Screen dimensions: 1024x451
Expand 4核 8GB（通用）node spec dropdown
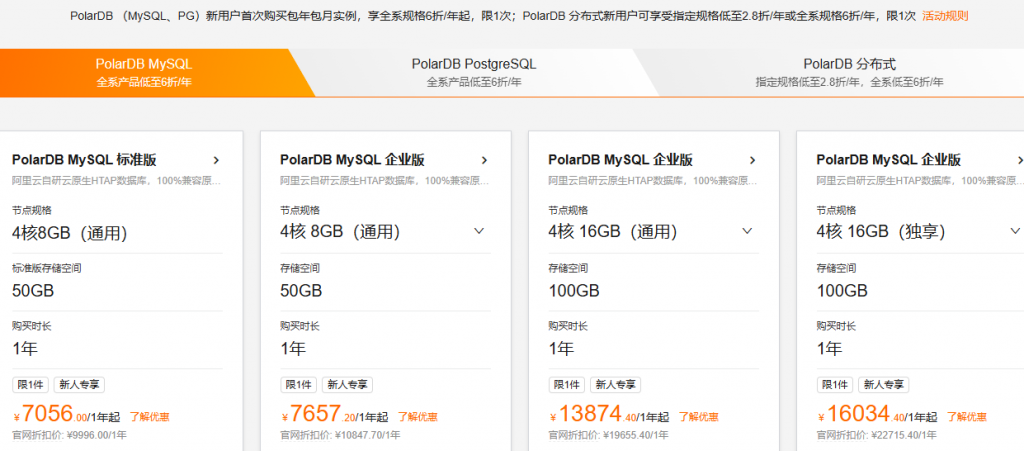[x=479, y=231]
